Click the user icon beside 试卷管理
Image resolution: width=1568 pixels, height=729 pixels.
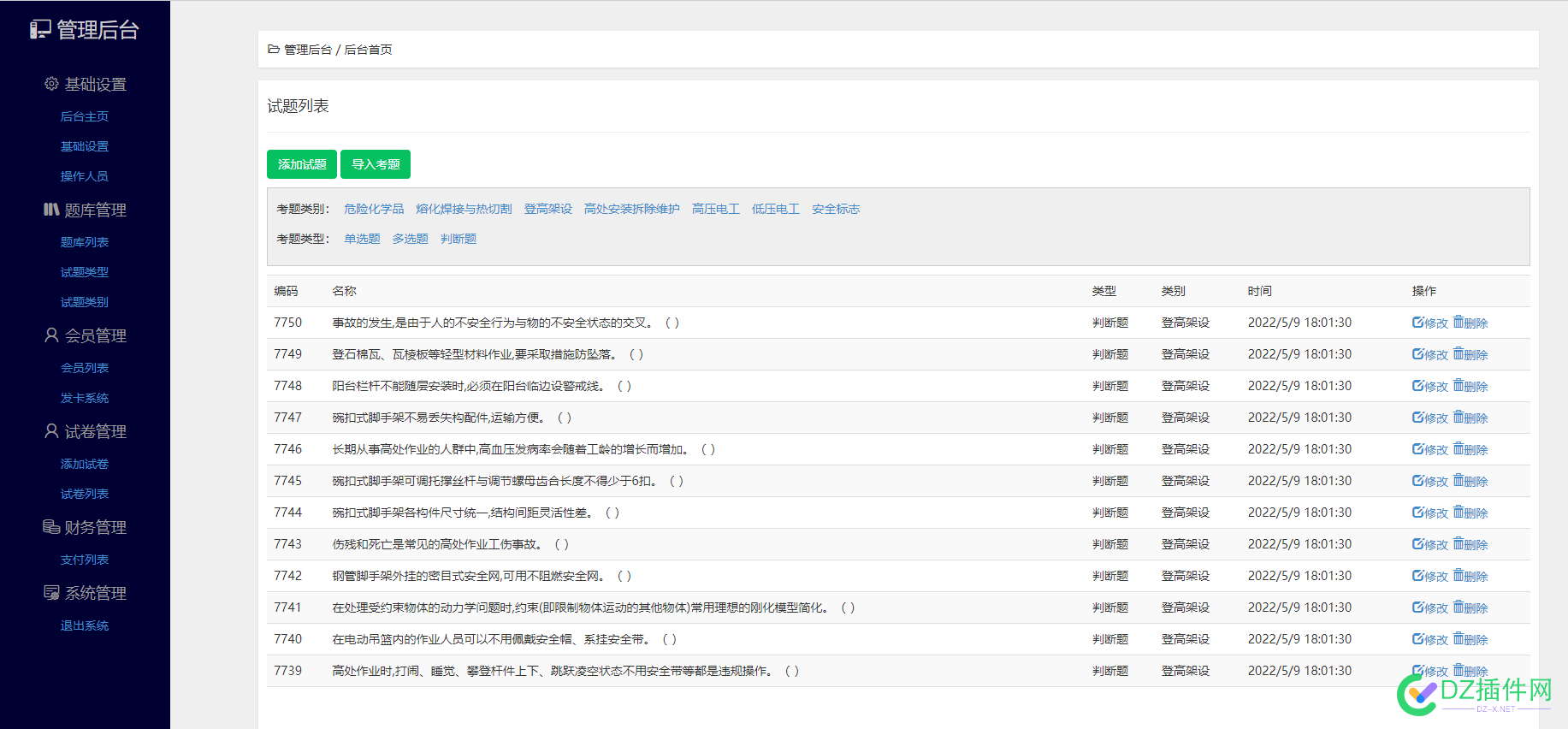pos(51,430)
